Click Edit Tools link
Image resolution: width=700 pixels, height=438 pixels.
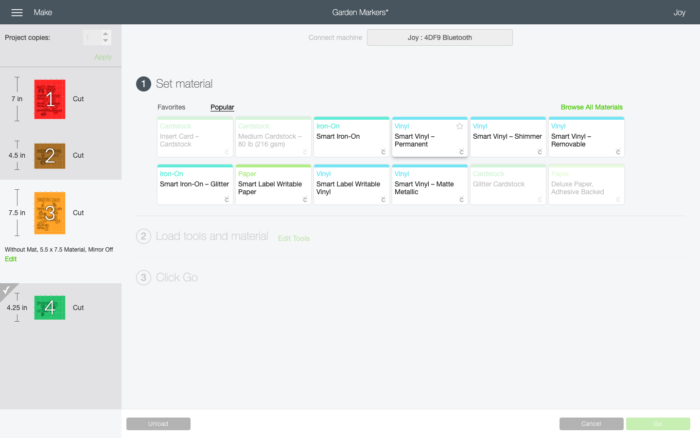[294, 238]
